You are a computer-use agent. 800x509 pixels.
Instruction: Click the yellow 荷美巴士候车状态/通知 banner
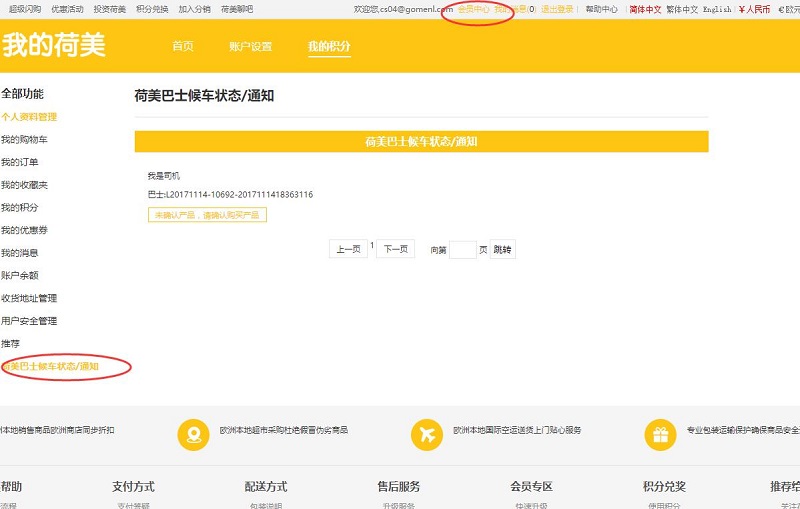pos(421,142)
